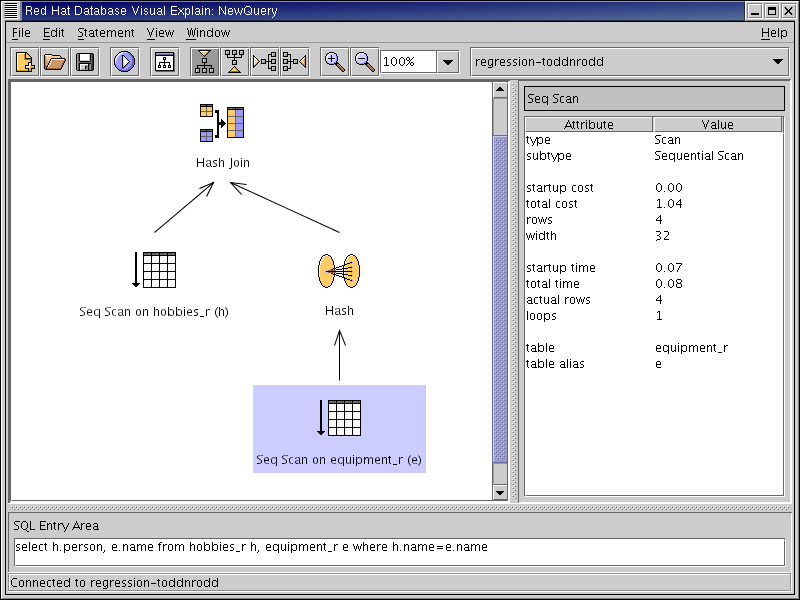Image resolution: width=800 pixels, height=600 pixels.
Task: Select bottom-up tree orientation icon
Action: (x=235, y=62)
